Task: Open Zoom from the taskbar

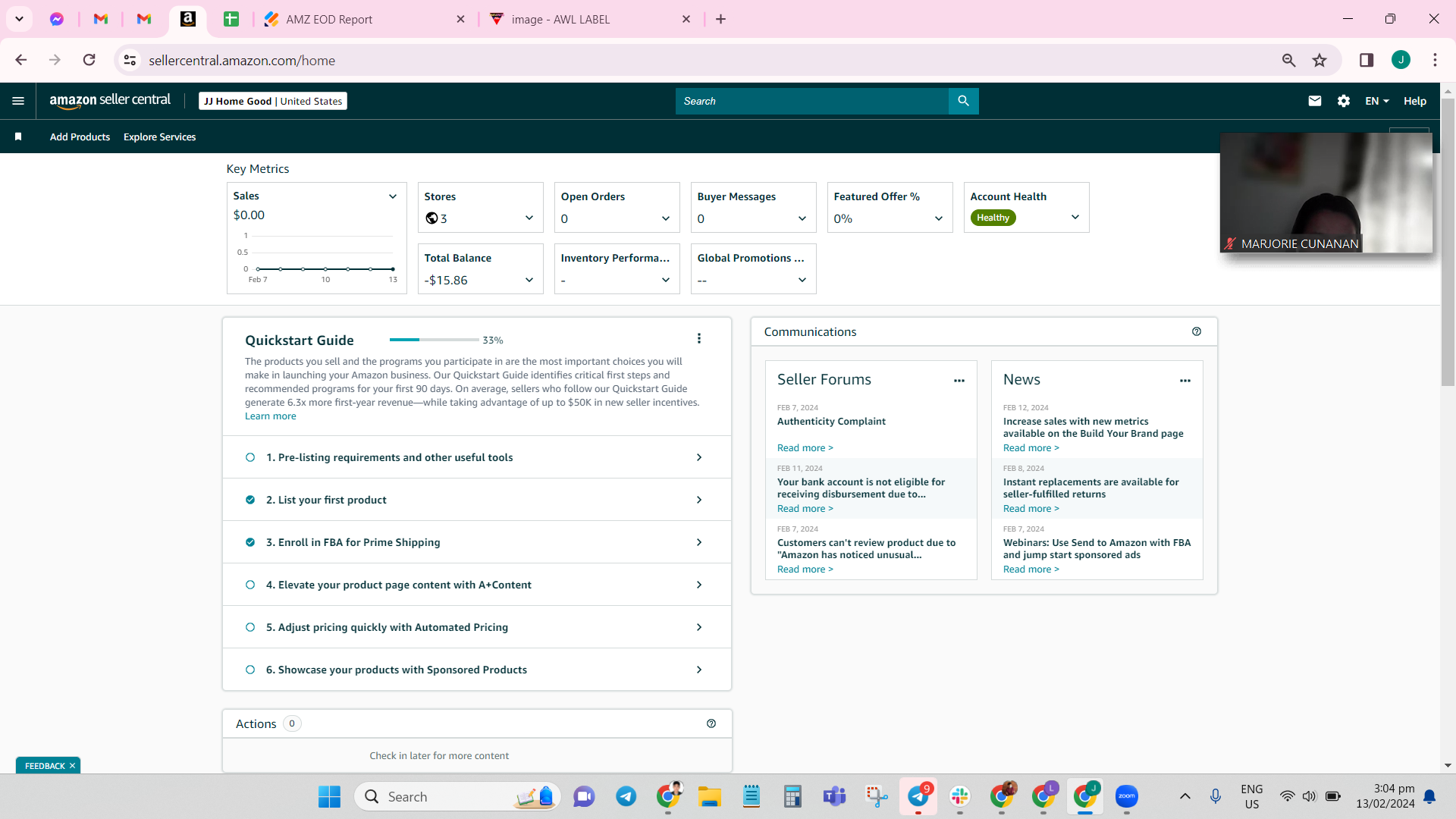Action: click(1127, 796)
